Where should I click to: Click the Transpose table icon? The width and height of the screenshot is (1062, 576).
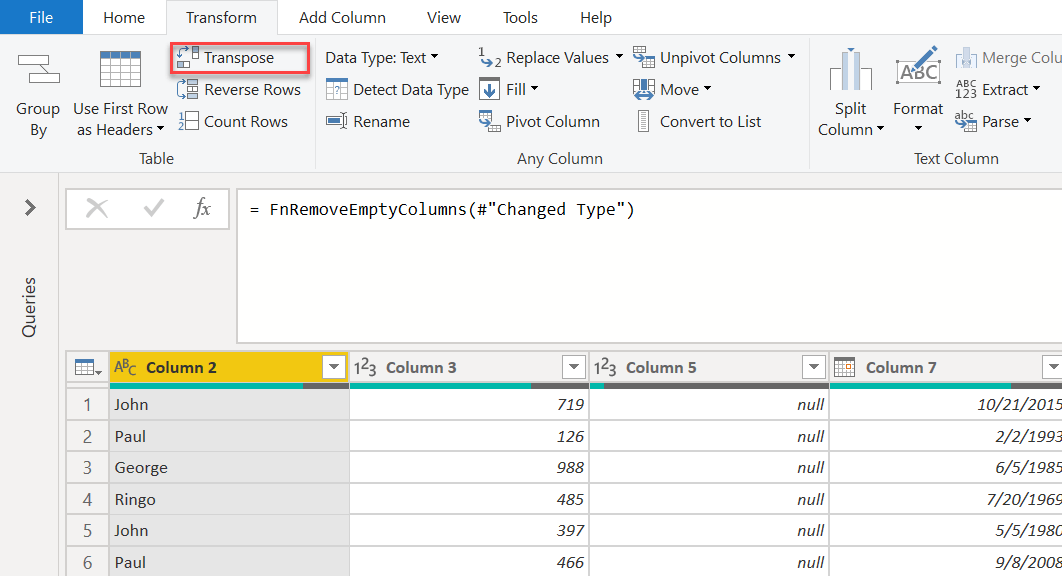tap(188, 58)
